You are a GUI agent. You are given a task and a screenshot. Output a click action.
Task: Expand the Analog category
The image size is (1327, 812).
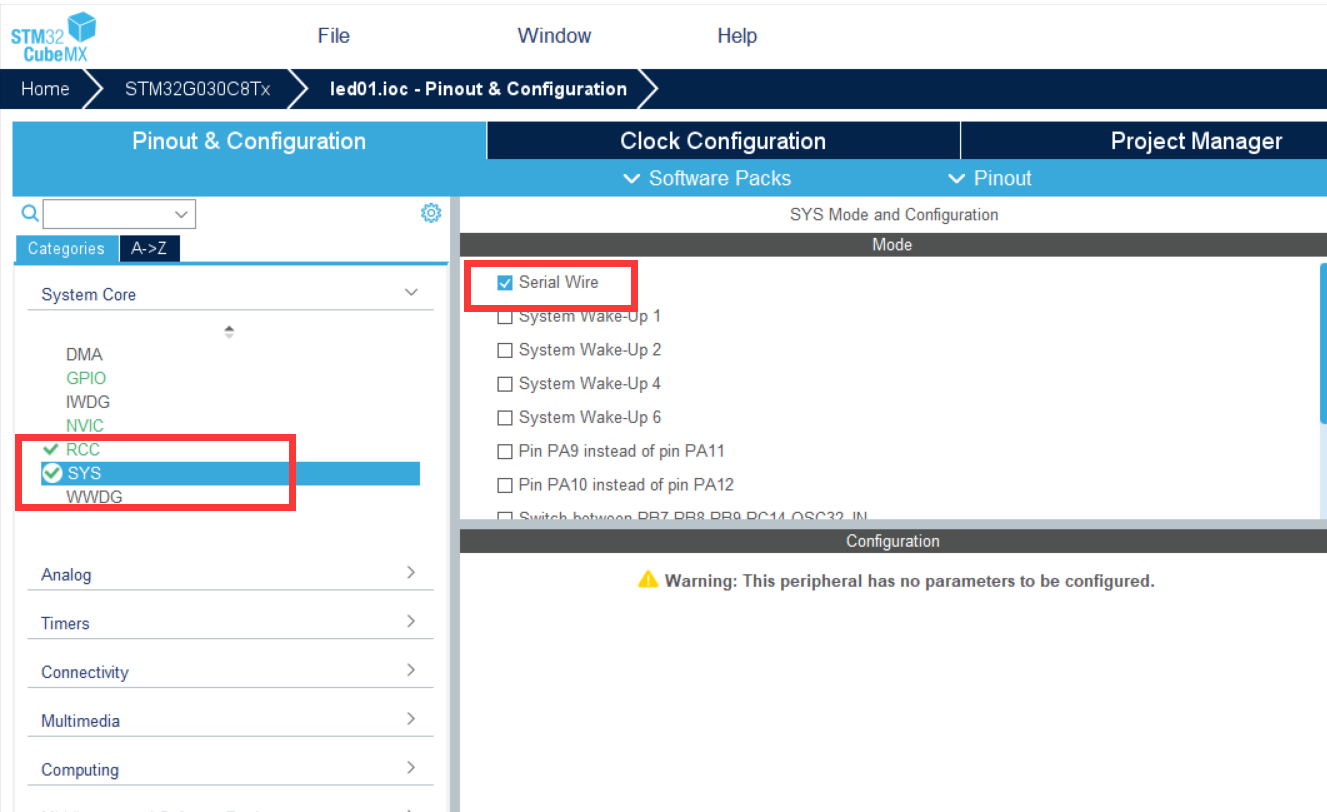coord(411,573)
